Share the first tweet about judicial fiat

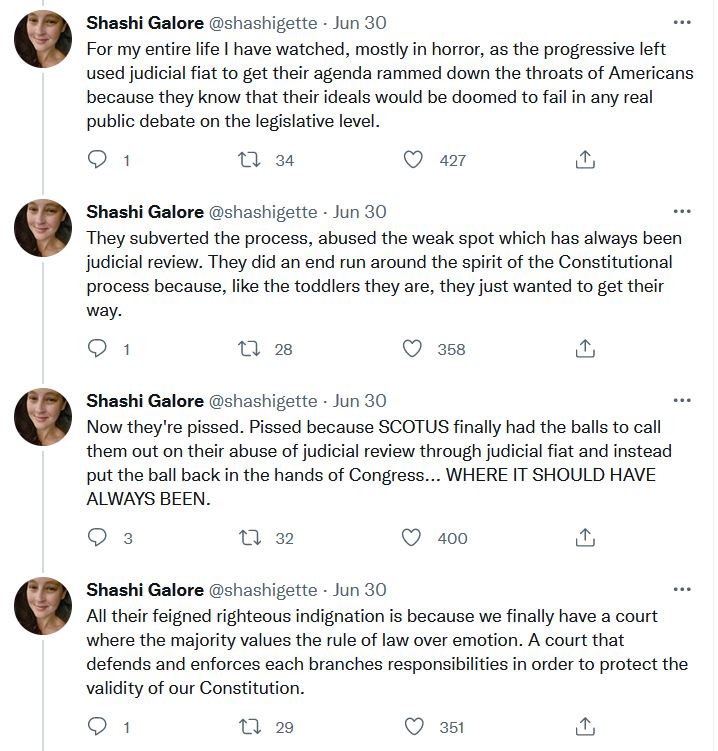pos(586,159)
